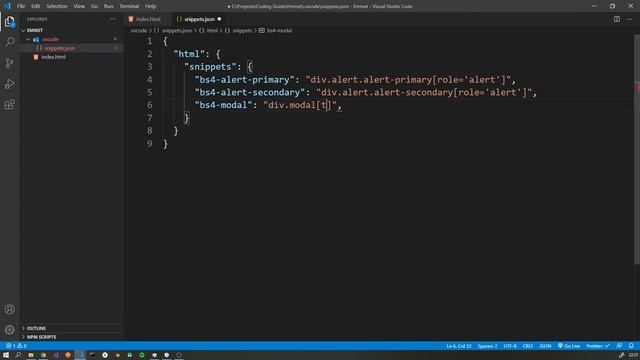Open the Selection menu
This screenshot has width=640, height=360.
pyautogui.click(x=57, y=6)
